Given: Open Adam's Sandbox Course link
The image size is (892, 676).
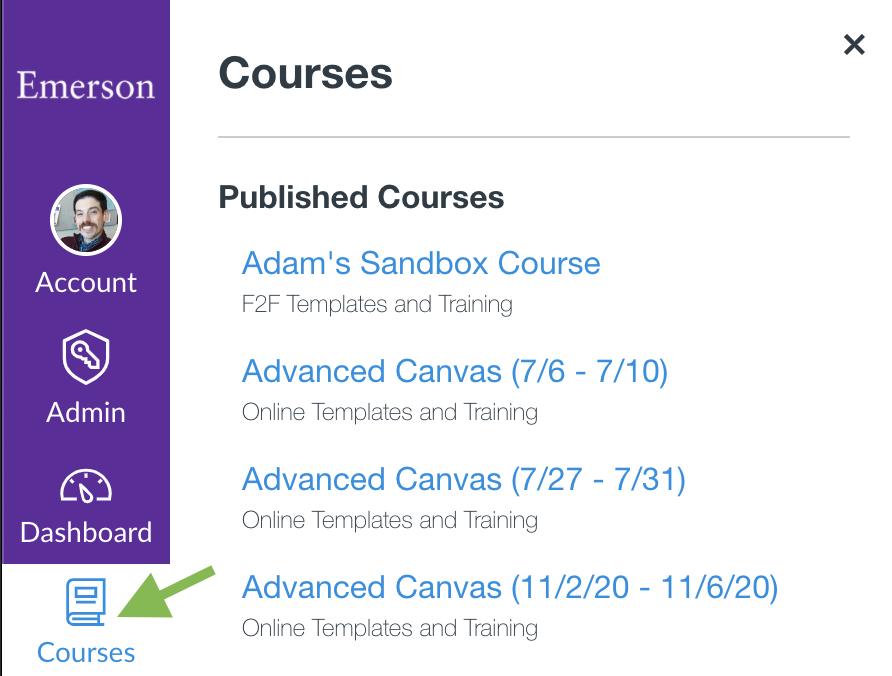Looking at the screenshot, I should point(421,263).
